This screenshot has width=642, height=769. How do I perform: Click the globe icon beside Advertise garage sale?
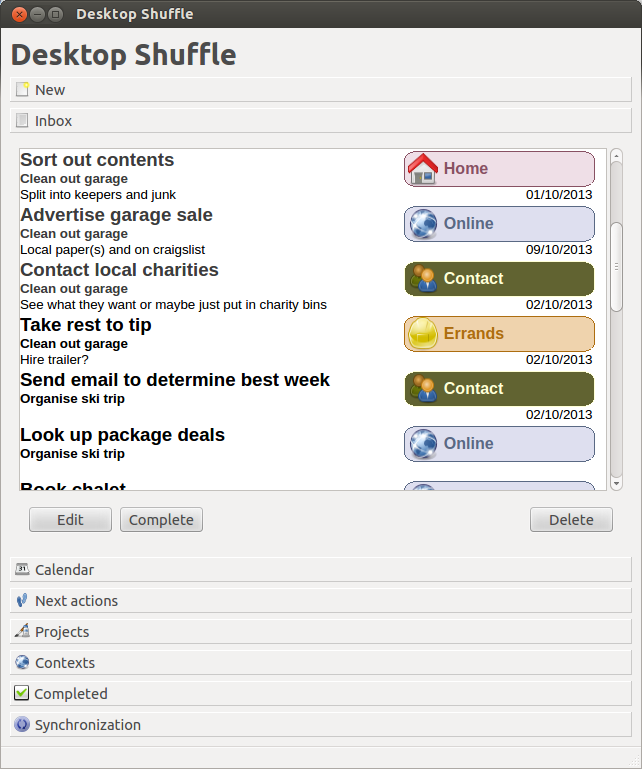[423, 224]
